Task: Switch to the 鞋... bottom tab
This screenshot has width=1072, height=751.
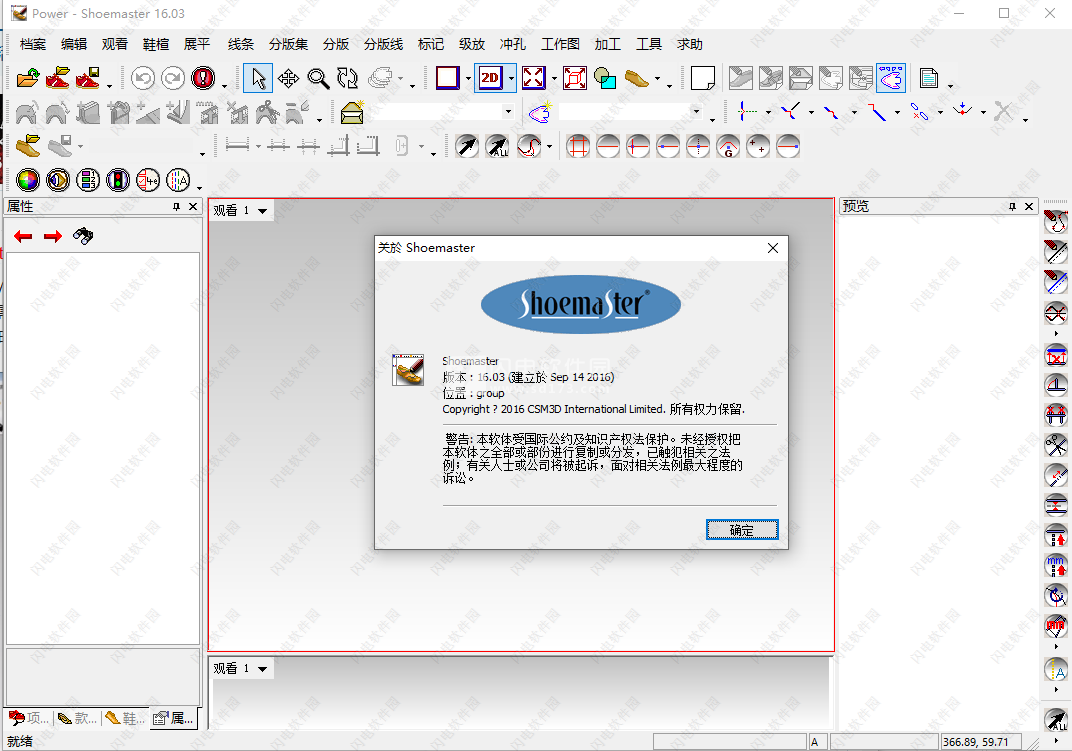Action: [x=124, y=718]
